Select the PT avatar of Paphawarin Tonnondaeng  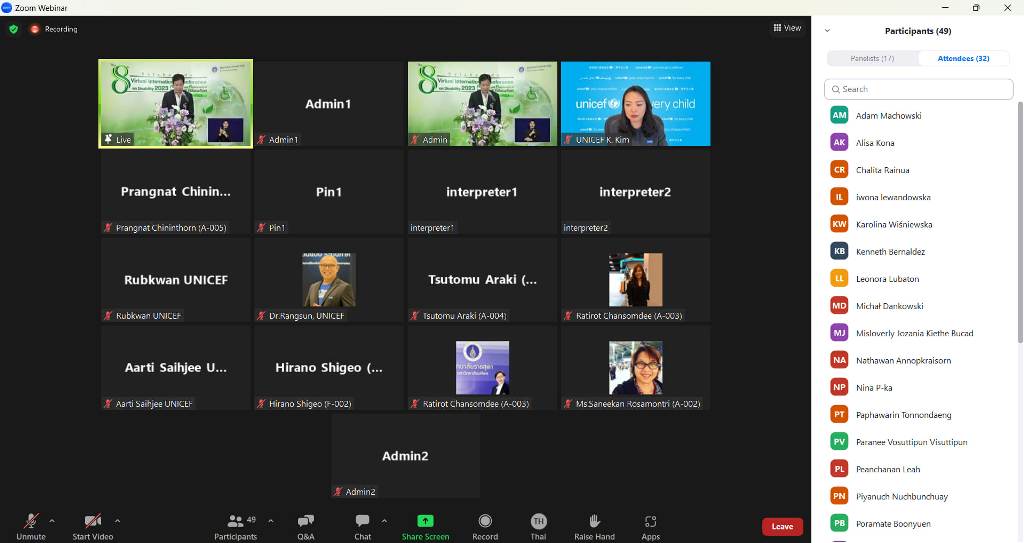pyautogui.click(x=839, y=414)
